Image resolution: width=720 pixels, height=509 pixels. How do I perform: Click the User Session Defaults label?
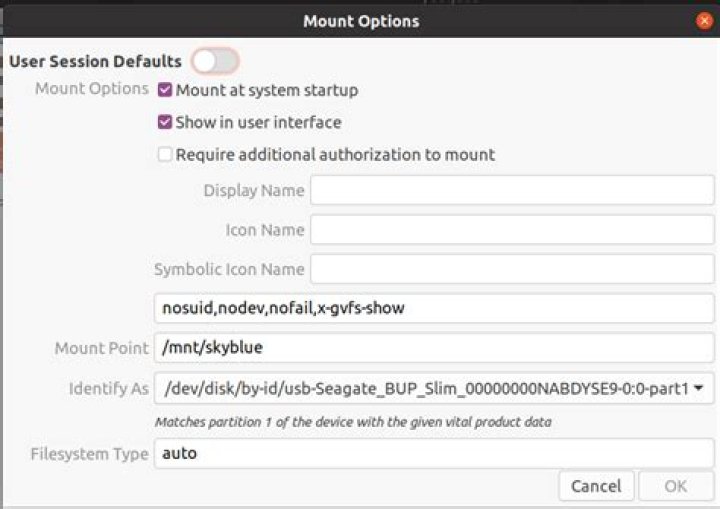click(96, 61)
